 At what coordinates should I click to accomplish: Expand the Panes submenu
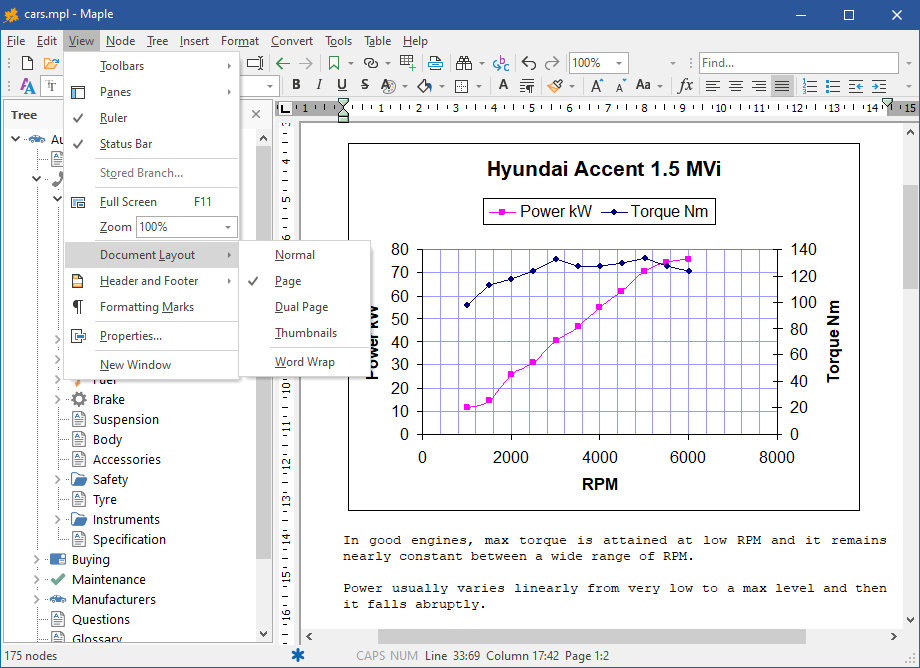(x=151, y=92)
